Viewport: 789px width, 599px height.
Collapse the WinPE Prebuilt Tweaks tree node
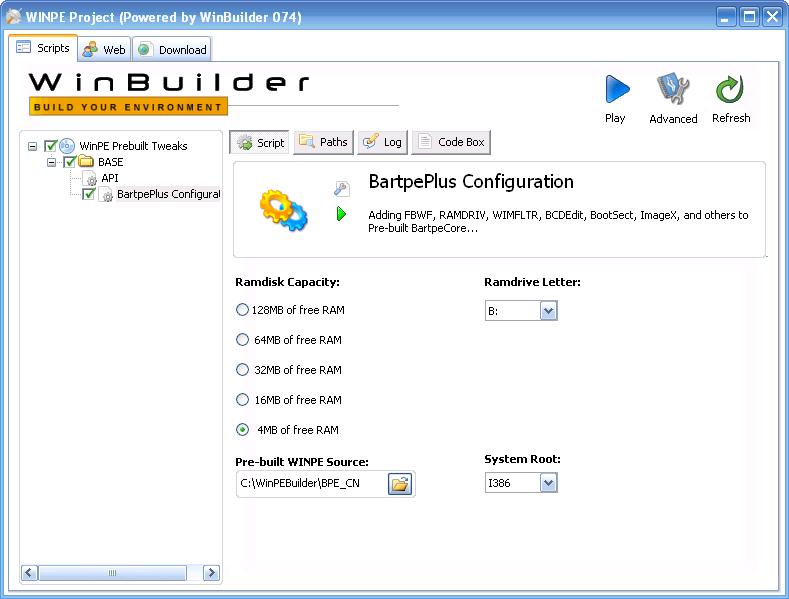click(x=33, y=146)
